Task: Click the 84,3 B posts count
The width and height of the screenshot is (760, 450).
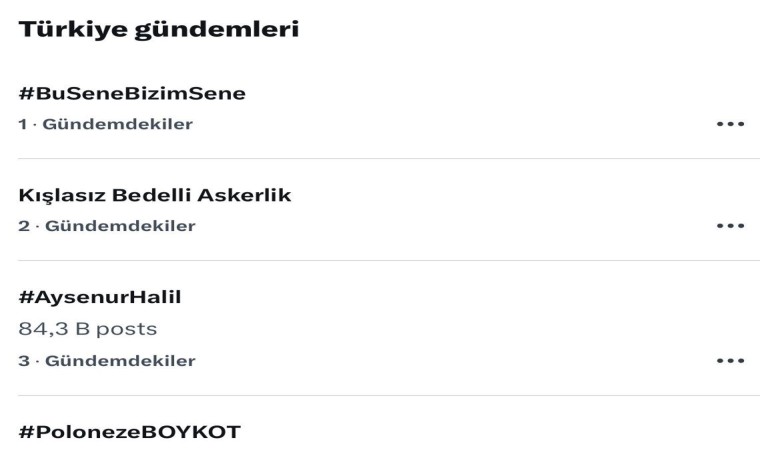Action: 88,328
